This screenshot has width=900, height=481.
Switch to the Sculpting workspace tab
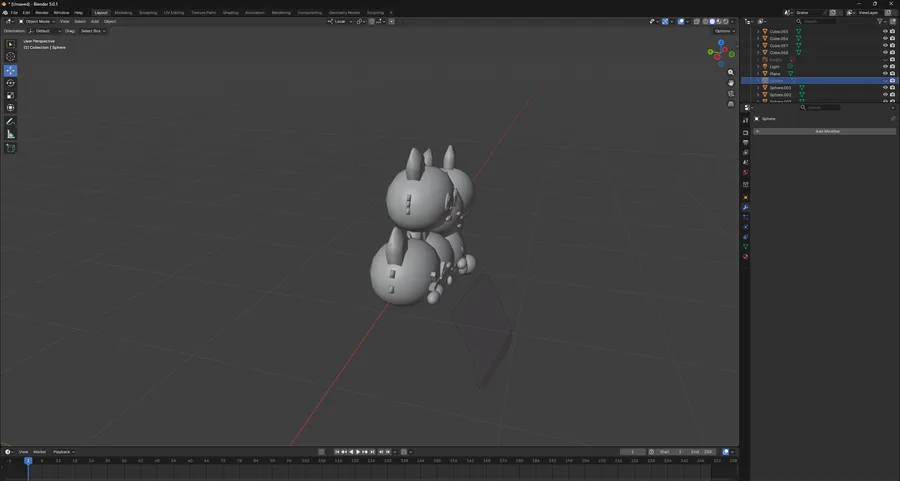(148, 13)
